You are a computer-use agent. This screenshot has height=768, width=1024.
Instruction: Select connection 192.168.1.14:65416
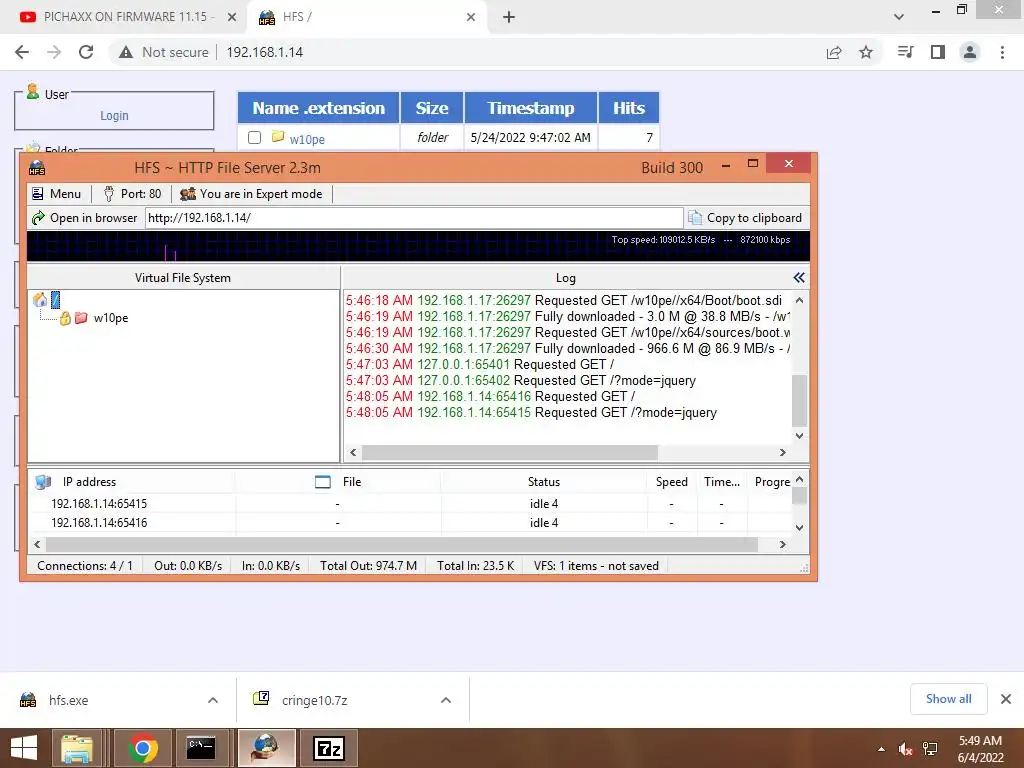point(99,522)
